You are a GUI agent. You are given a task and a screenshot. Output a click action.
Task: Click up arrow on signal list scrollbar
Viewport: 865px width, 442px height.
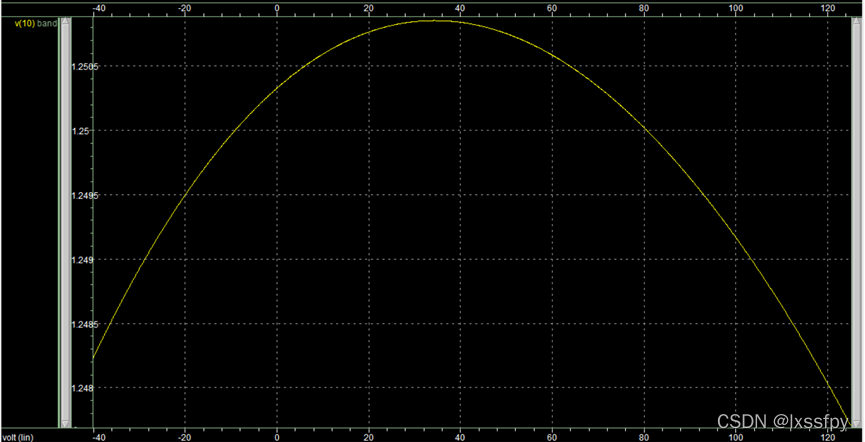[x=66, y=22]
